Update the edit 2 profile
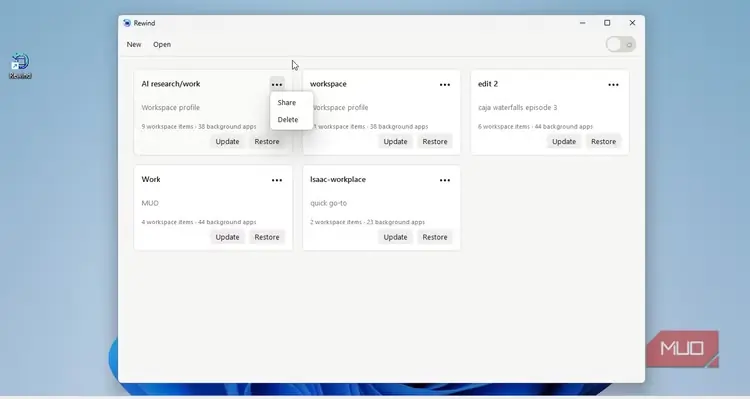The height and width of the screenshot is (399, 750). pyautogui.click(x=564, y=142)
